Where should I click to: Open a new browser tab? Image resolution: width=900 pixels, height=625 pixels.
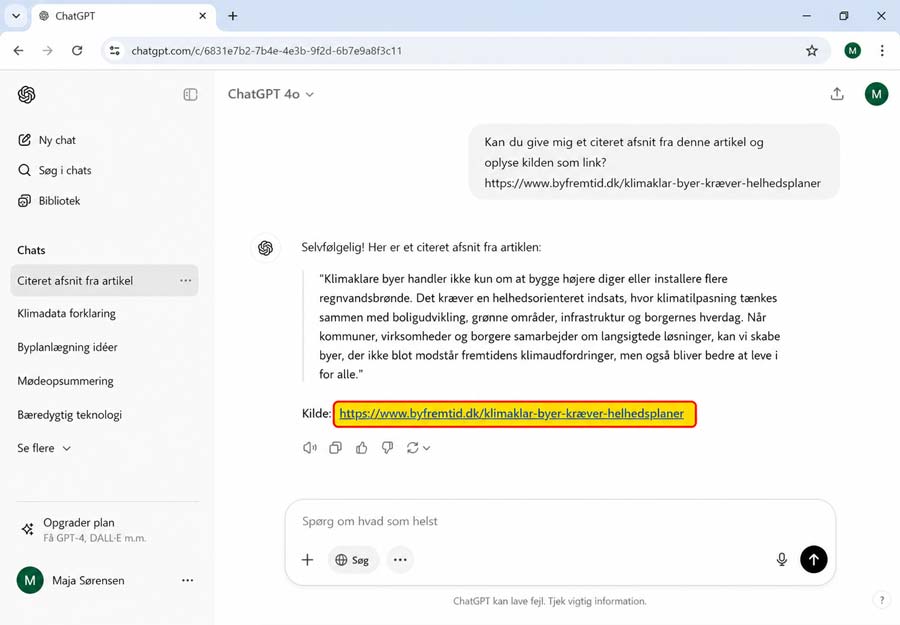232,16
